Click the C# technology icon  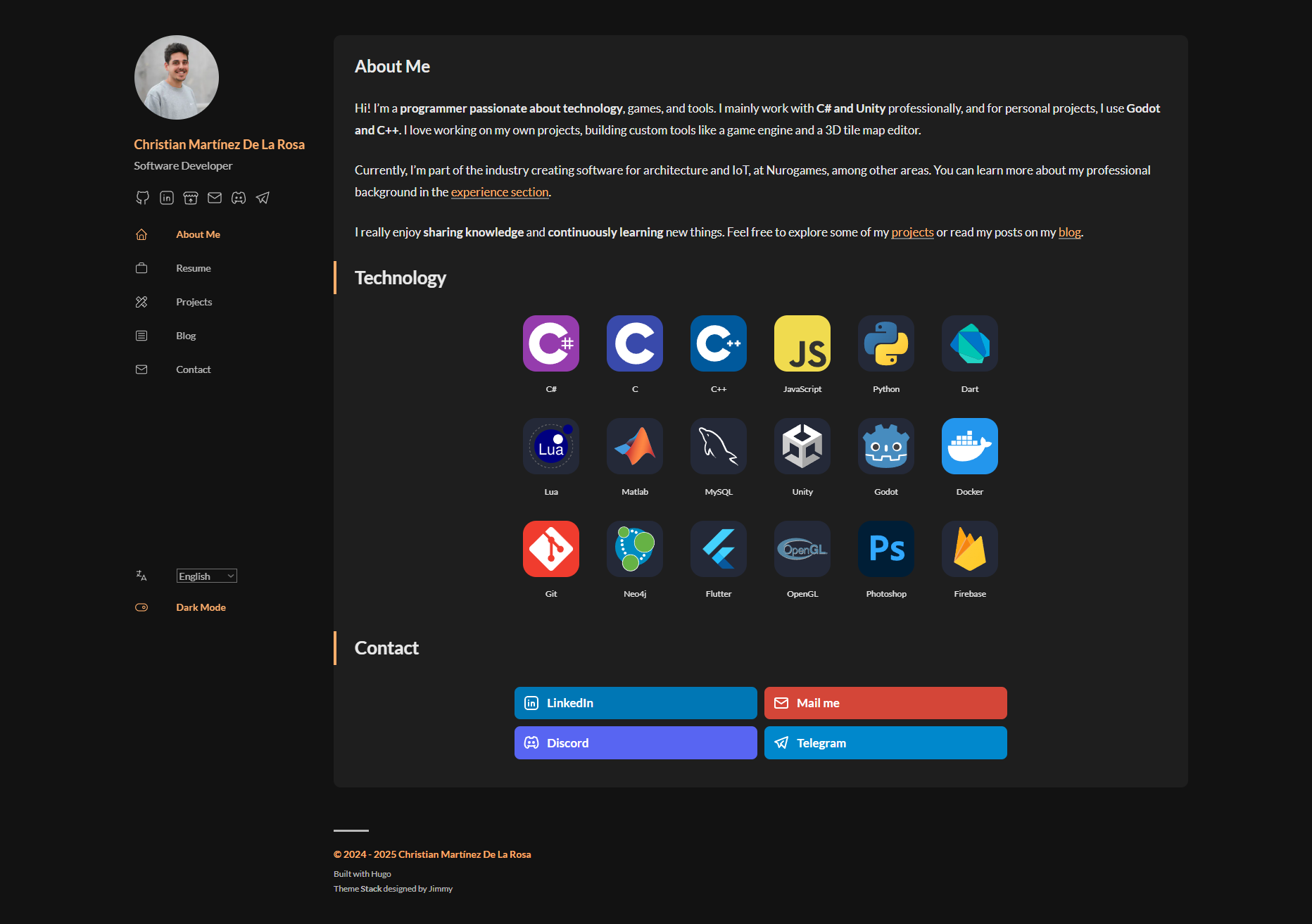click(551, 343)
